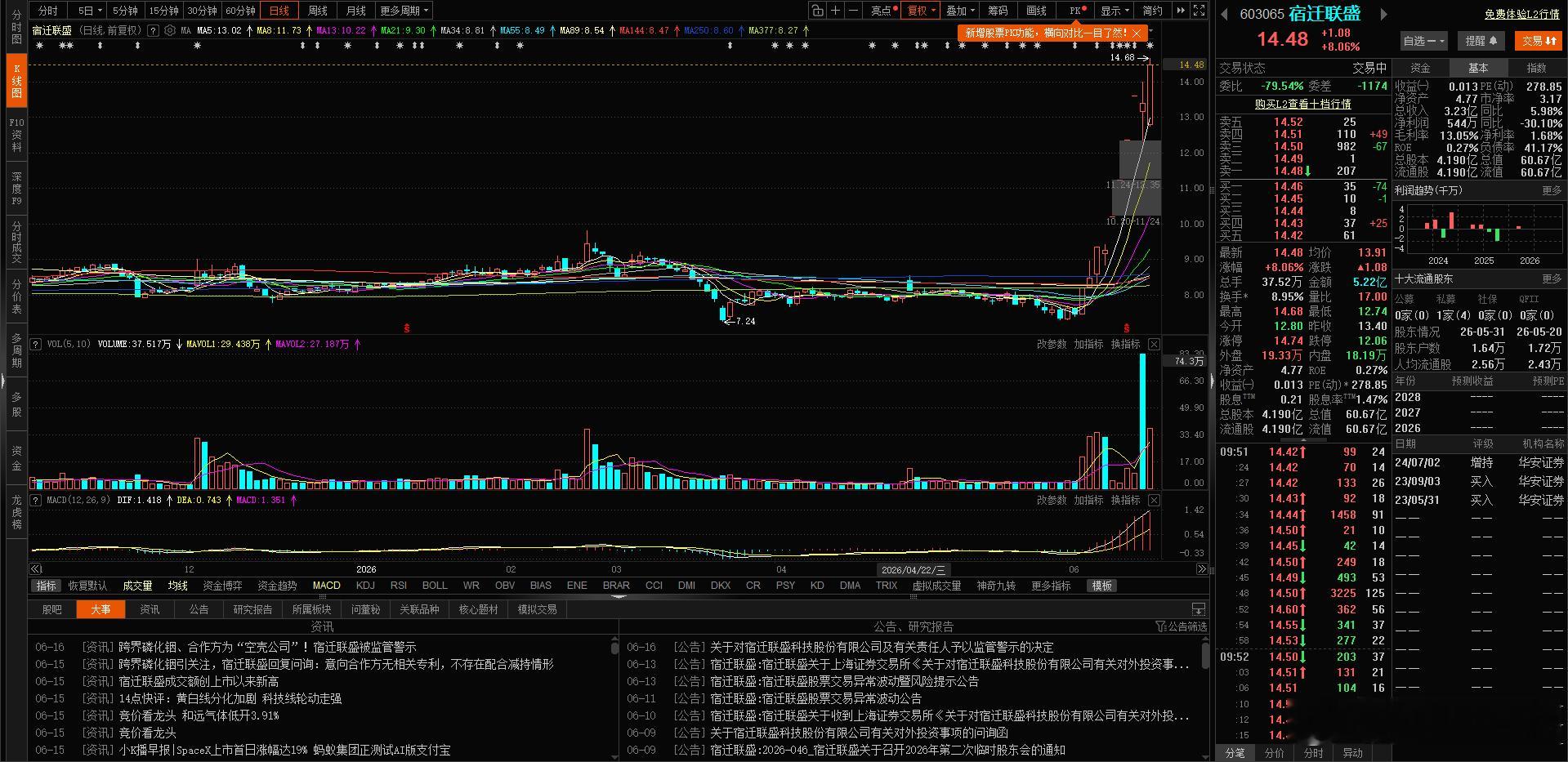Select the 资金 tab in the right panel
Image resolution: width=1568 pixels, height=762 pixels.
1420,68
